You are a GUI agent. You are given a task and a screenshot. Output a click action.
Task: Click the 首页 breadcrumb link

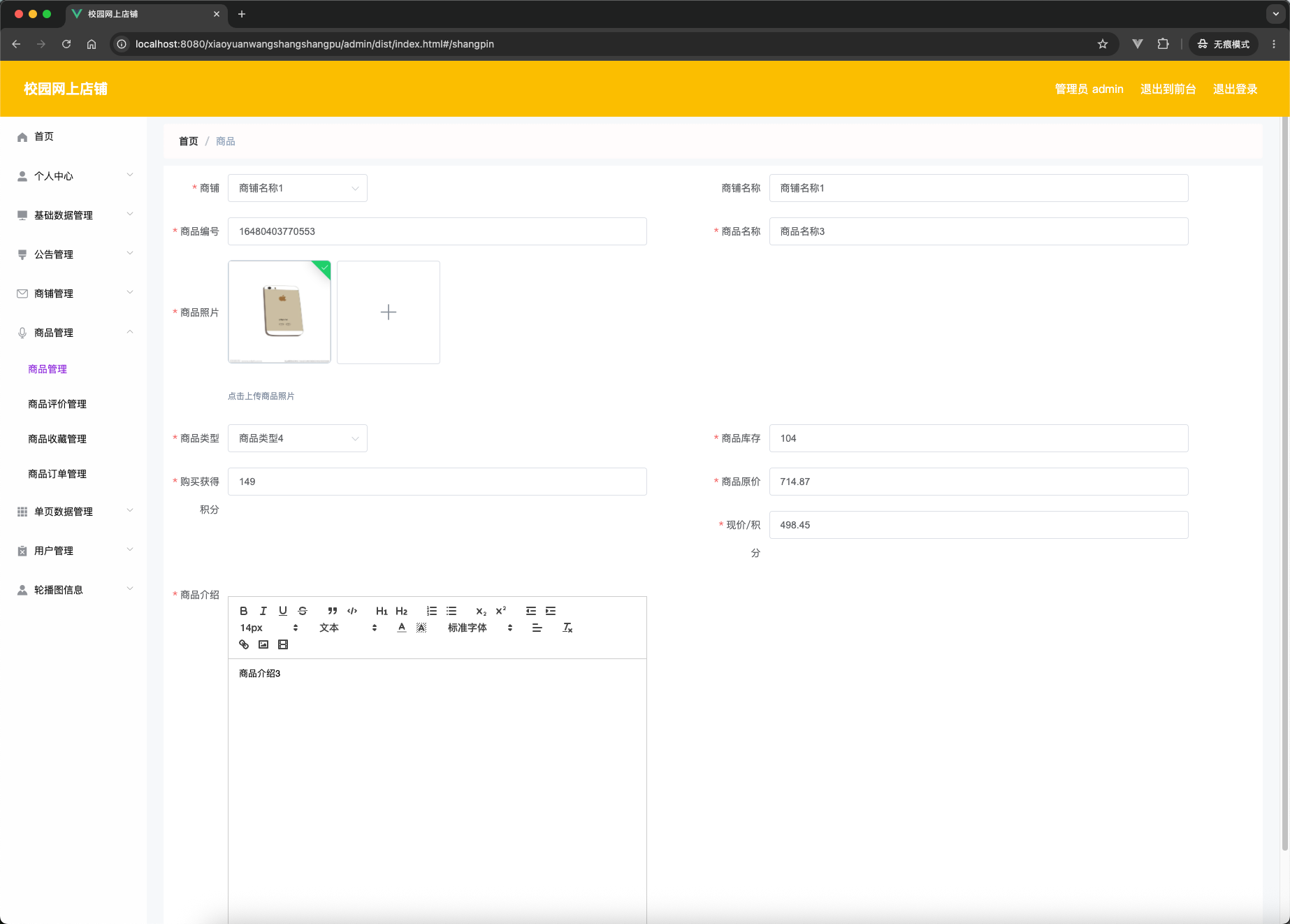[x=189, y=141]
